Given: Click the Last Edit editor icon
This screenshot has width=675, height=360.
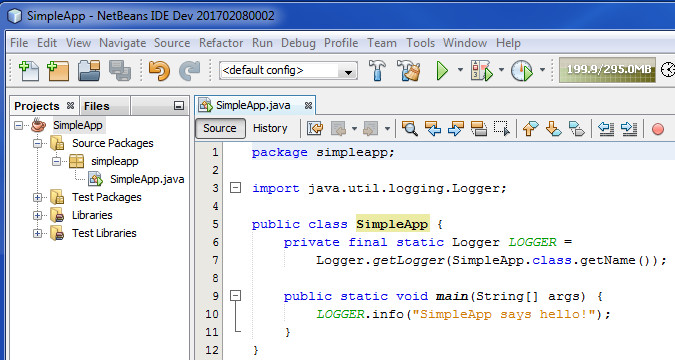Looking at the screenshot, I should pos(315,128).
